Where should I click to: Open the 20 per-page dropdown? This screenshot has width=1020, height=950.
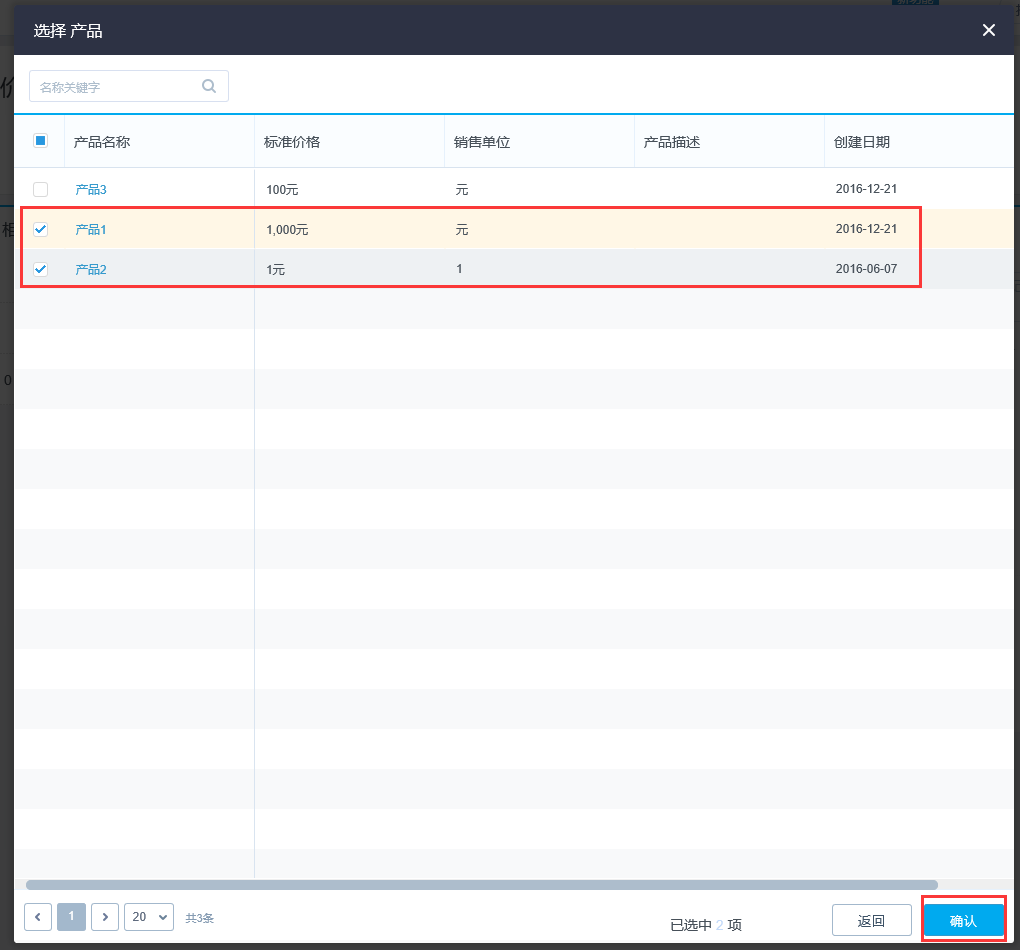(149, 917)
